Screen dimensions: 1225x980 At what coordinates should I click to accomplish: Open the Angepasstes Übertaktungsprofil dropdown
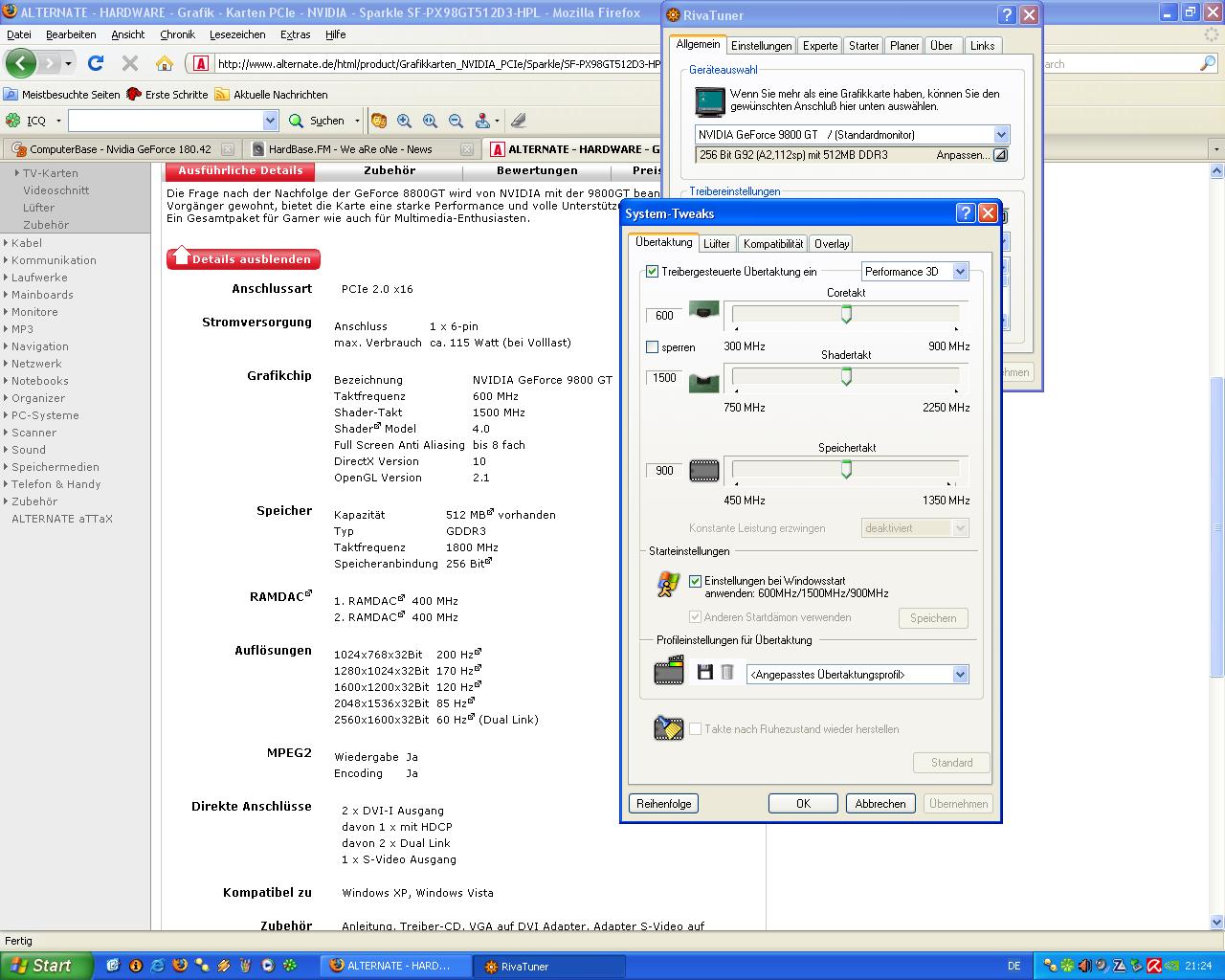(960, 675)
